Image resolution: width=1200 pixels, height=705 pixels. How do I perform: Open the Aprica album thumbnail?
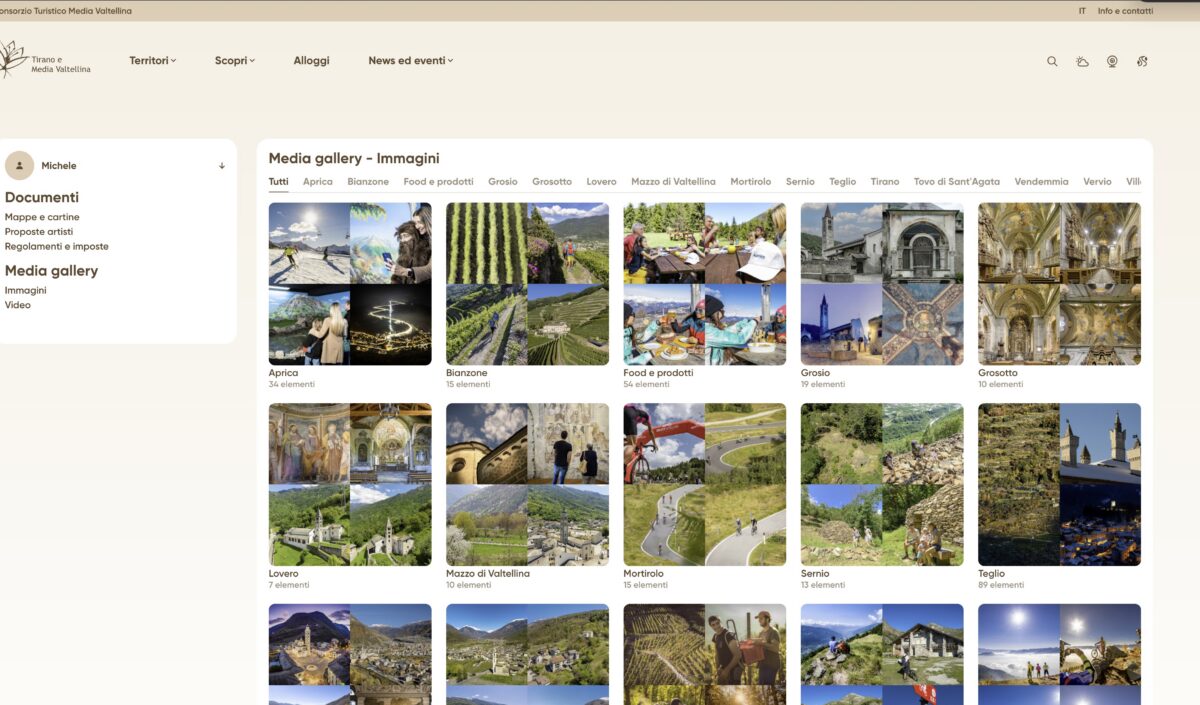(350, 284)
